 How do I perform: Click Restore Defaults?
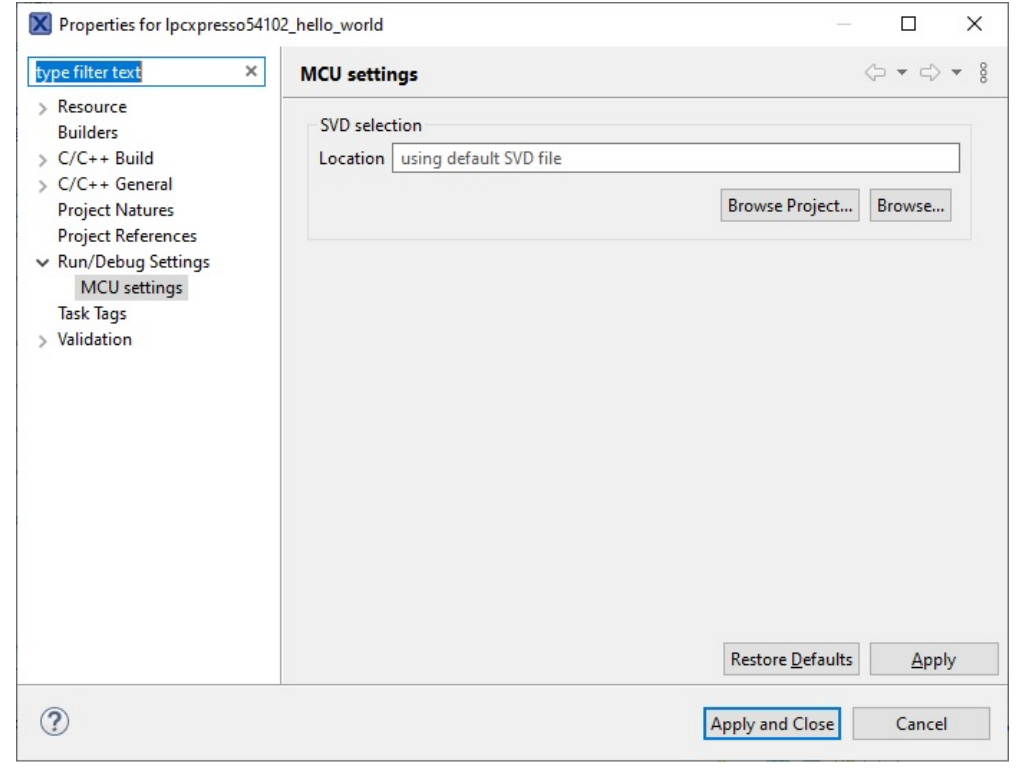(790, 659)
